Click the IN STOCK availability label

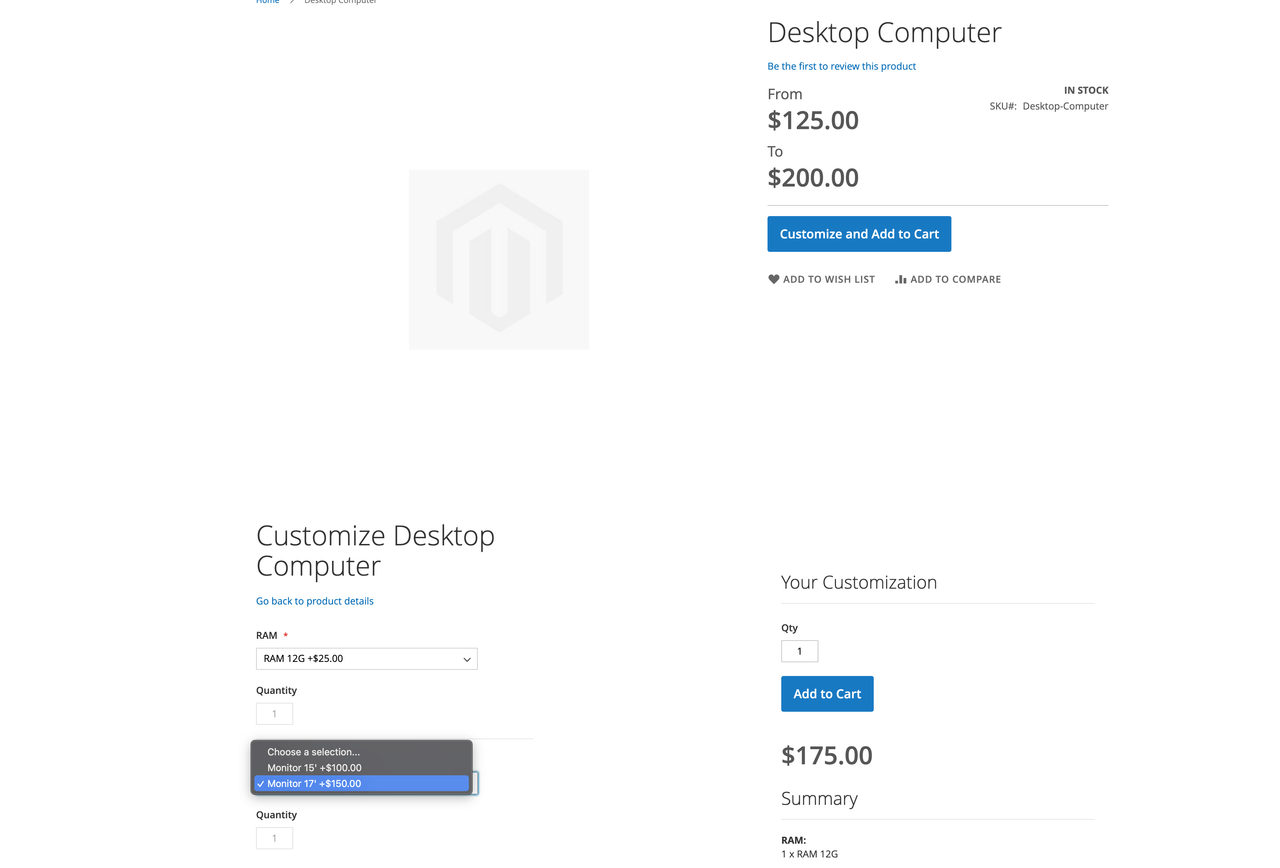(x=1085, y=90)
